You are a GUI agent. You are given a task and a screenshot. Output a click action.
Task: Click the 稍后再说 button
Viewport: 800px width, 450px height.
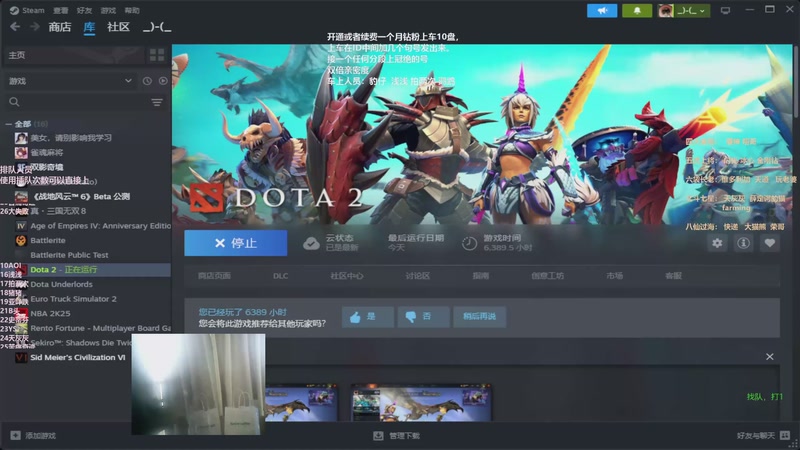click(x=479, y=317)
